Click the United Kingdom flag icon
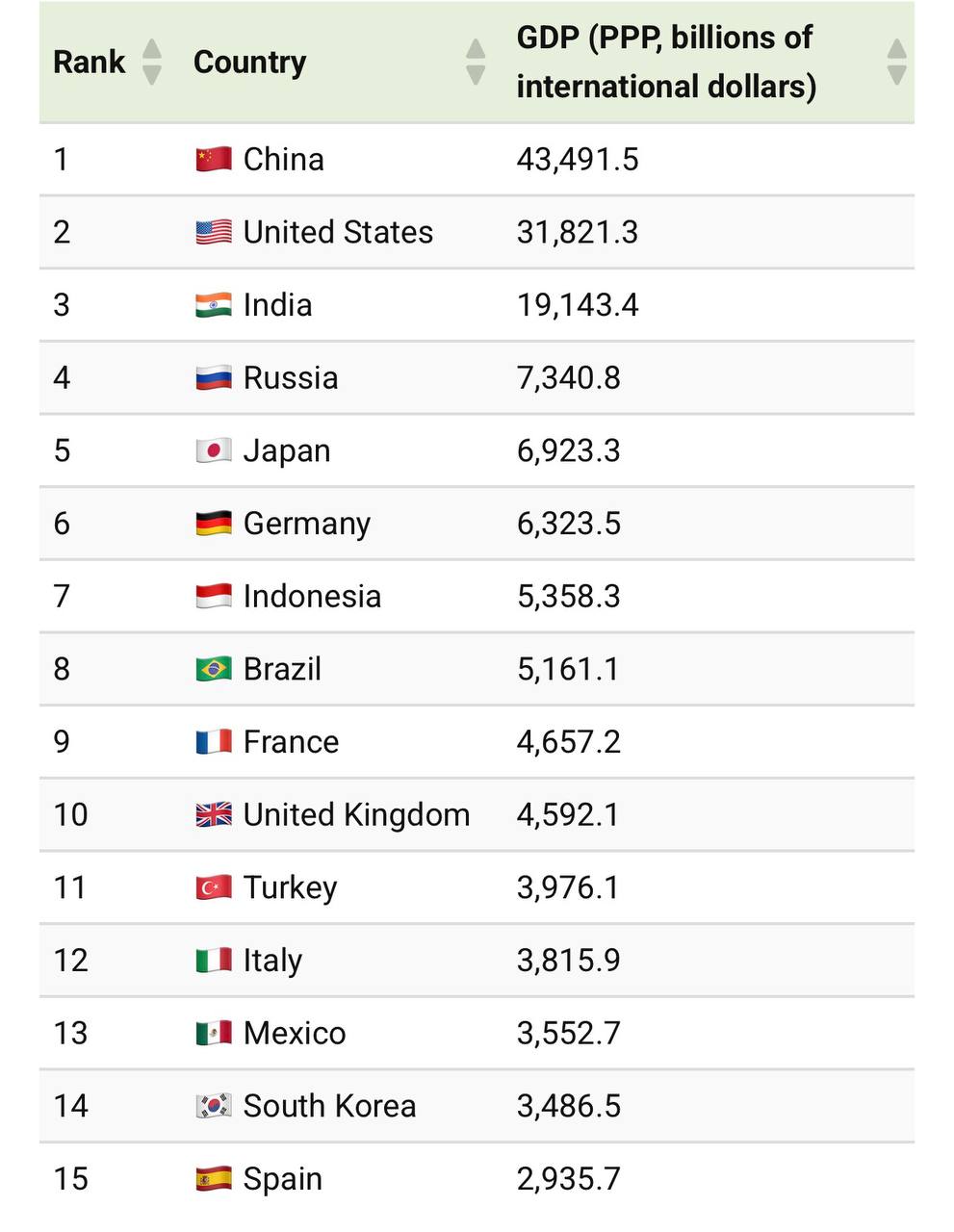The height and width of the screenshot is (1232, 954). coord(214,814)
